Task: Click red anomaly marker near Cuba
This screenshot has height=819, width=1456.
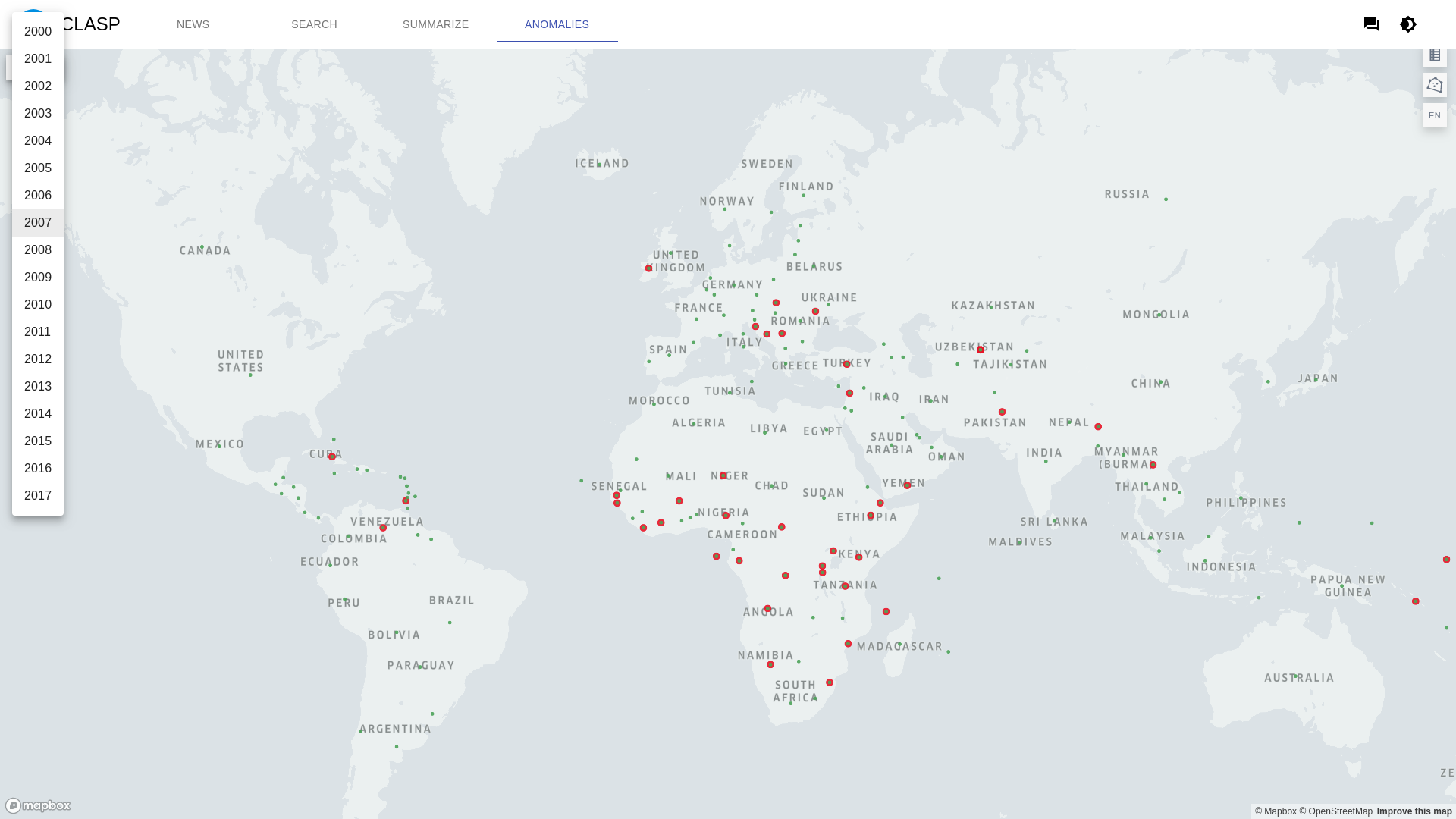Action: coord(332,457)
